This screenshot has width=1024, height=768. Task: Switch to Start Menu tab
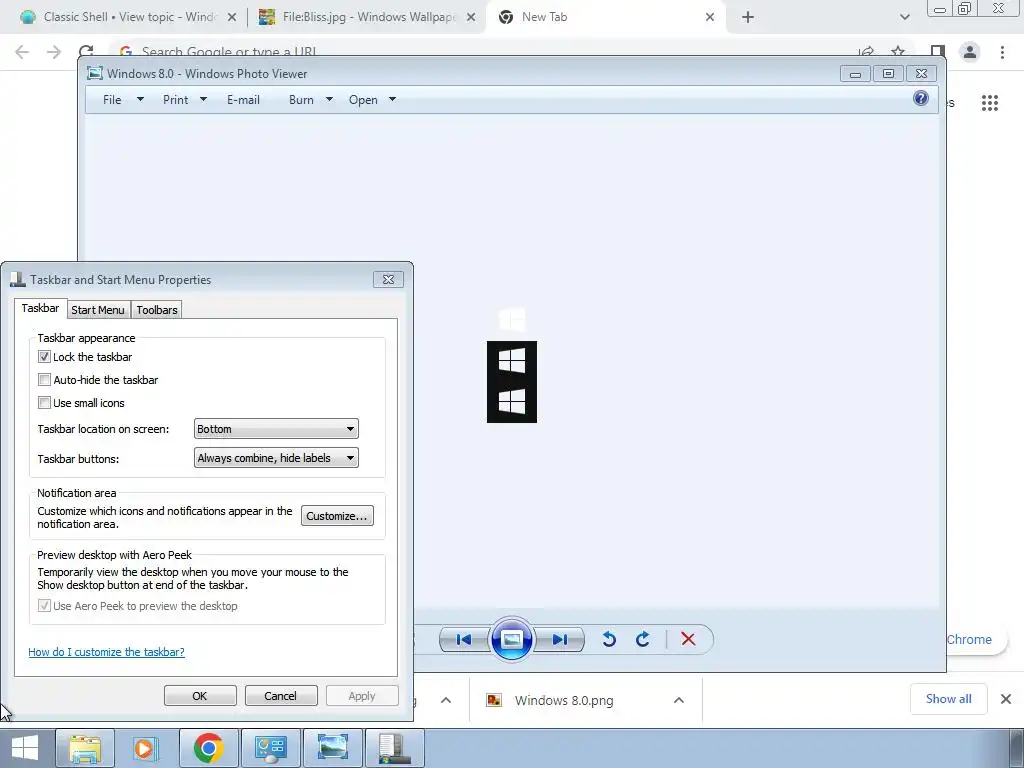pyautogui.click(x=98, y=310)
